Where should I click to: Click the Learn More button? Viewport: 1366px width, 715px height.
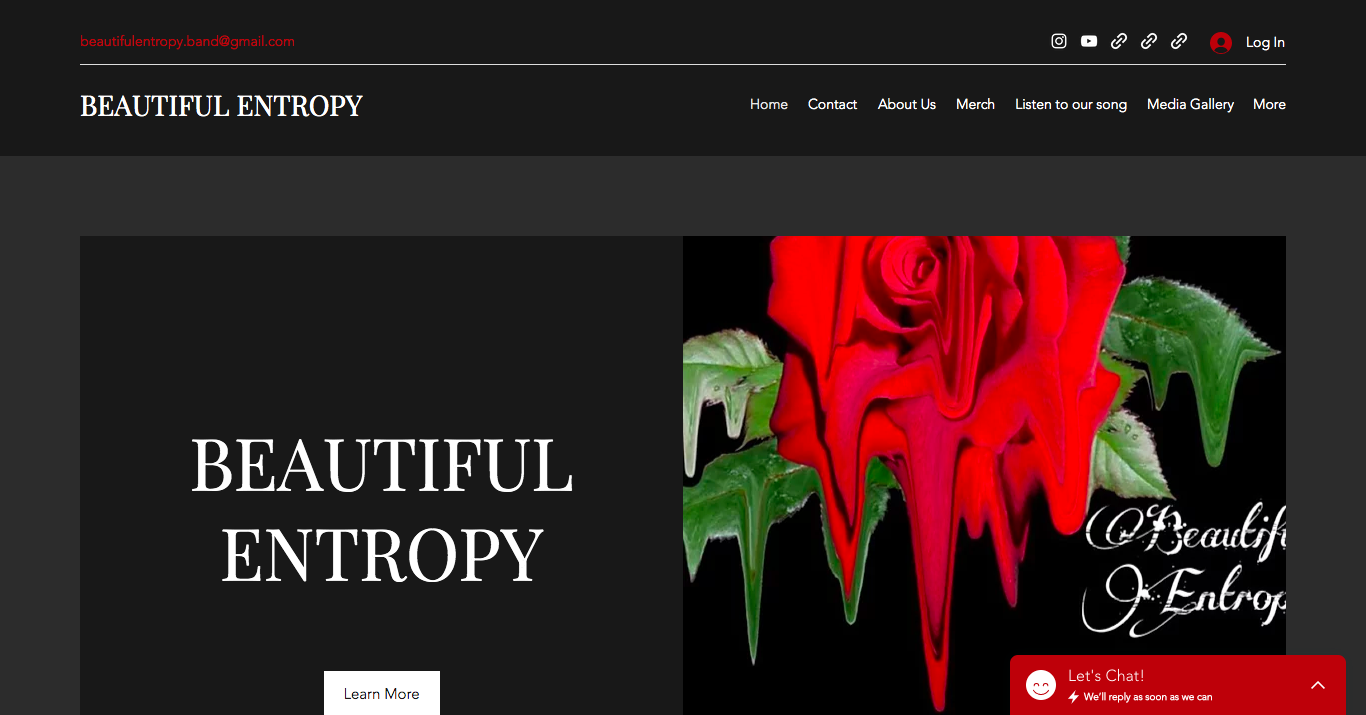[x=382, y=693]
